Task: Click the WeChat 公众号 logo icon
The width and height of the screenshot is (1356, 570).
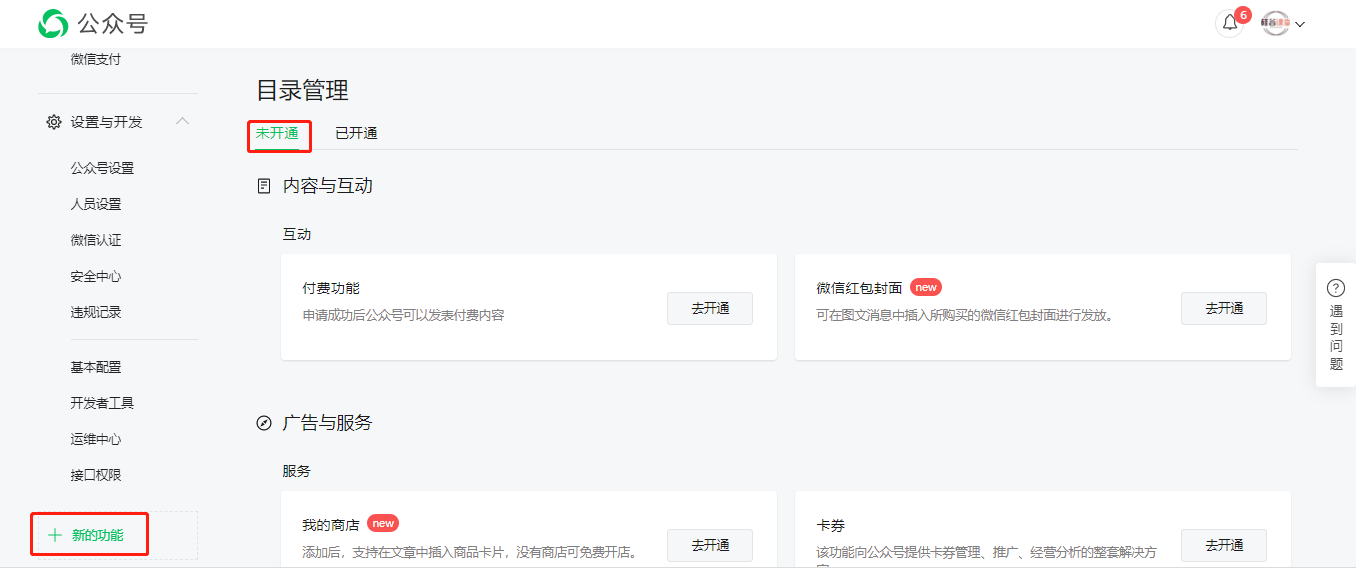Action: (x=53, y=24)
